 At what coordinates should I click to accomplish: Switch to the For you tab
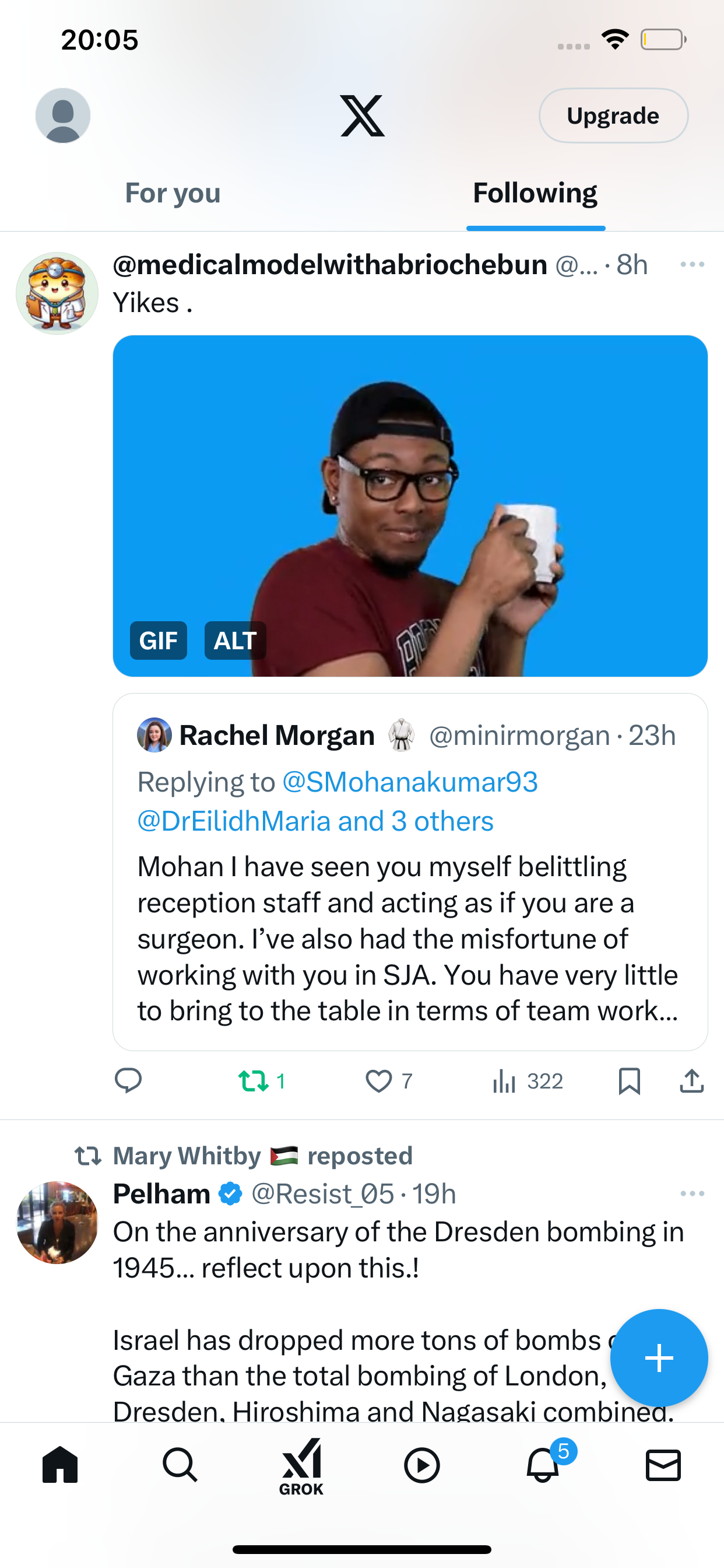tap(173, 193)
